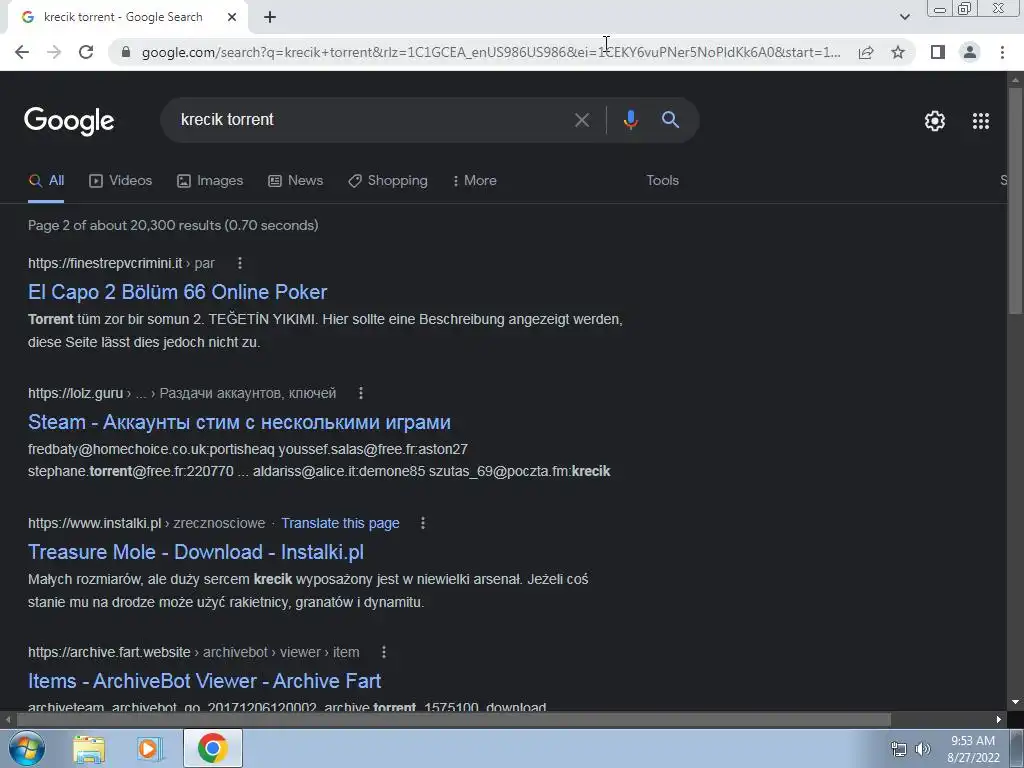Start a search by voice
This screenshot has height=768, width=1024.
630,120
